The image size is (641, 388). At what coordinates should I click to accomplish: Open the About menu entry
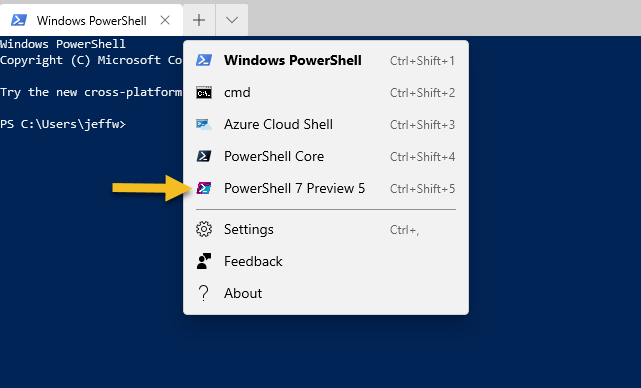pyautogui.click(x=326, y=294)
